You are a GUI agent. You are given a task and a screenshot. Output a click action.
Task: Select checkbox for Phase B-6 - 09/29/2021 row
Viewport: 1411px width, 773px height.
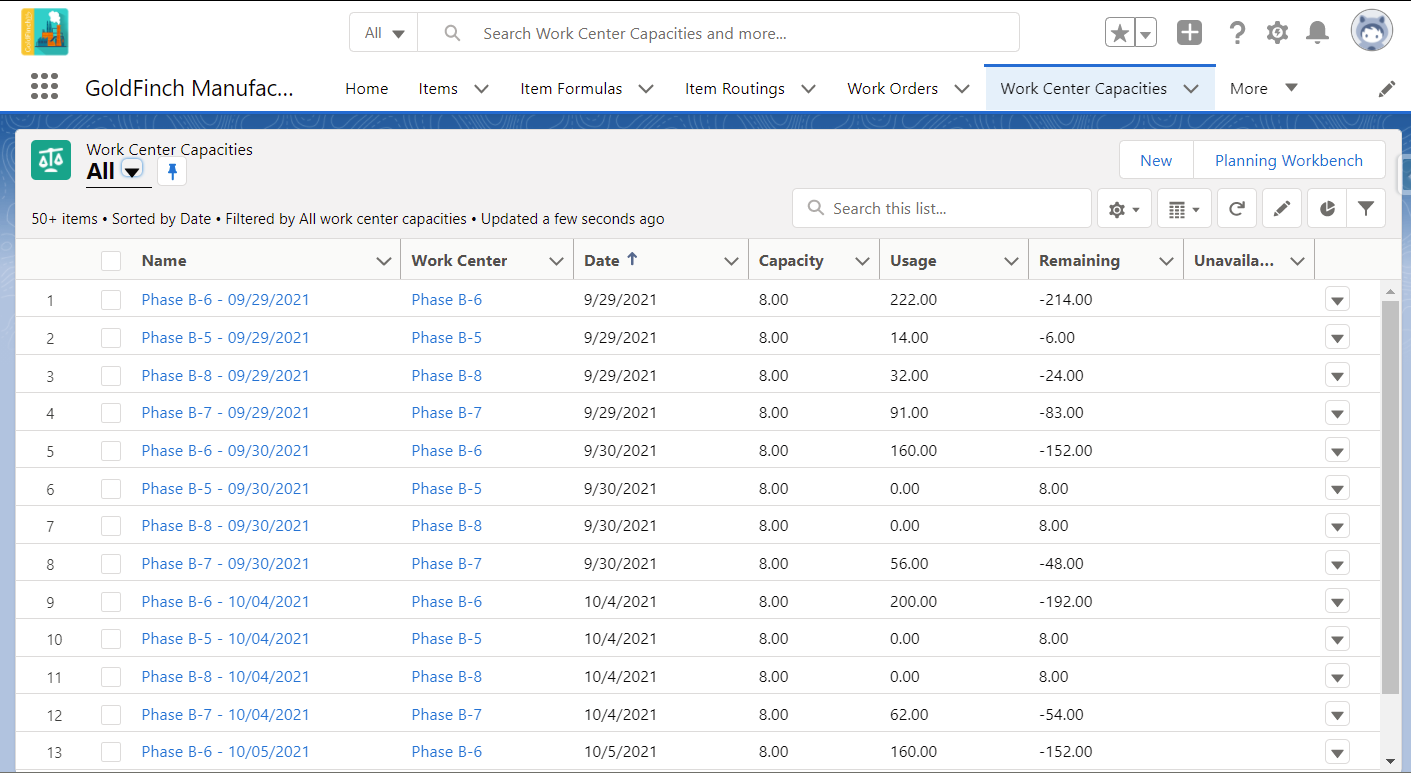tap(111, 300)
